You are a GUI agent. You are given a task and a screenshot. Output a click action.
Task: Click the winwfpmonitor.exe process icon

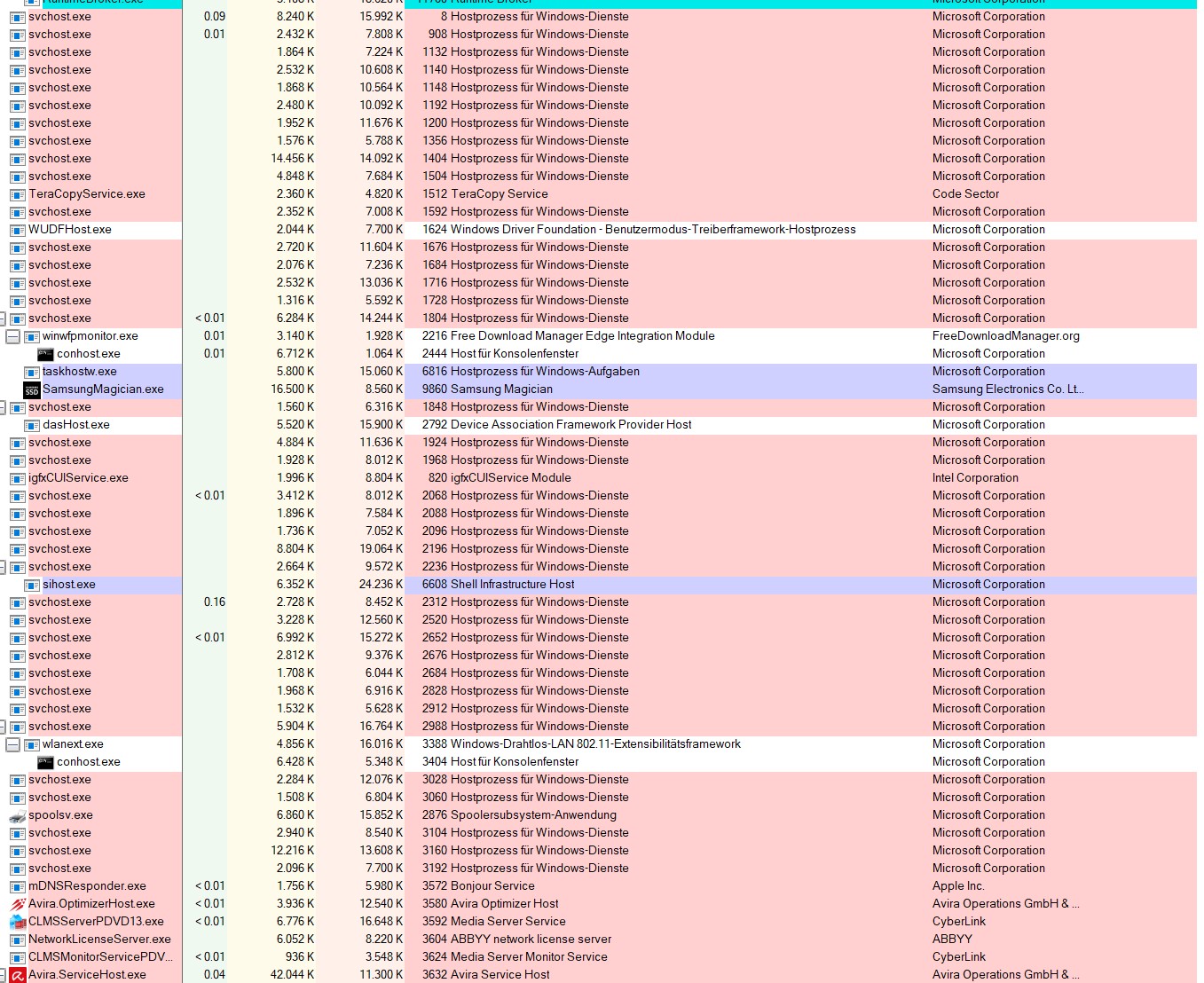pos(31,336)
